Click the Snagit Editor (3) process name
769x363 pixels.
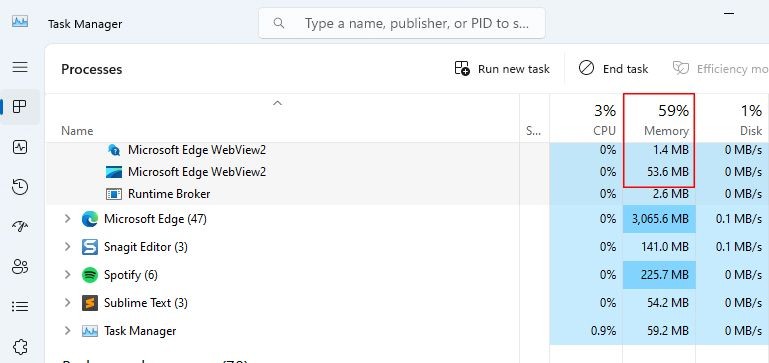(x=146, y=247)
